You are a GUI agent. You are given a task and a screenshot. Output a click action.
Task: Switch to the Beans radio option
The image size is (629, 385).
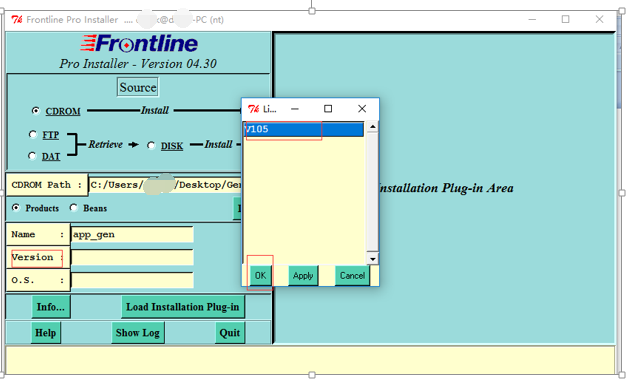click(x=73, y=208)
